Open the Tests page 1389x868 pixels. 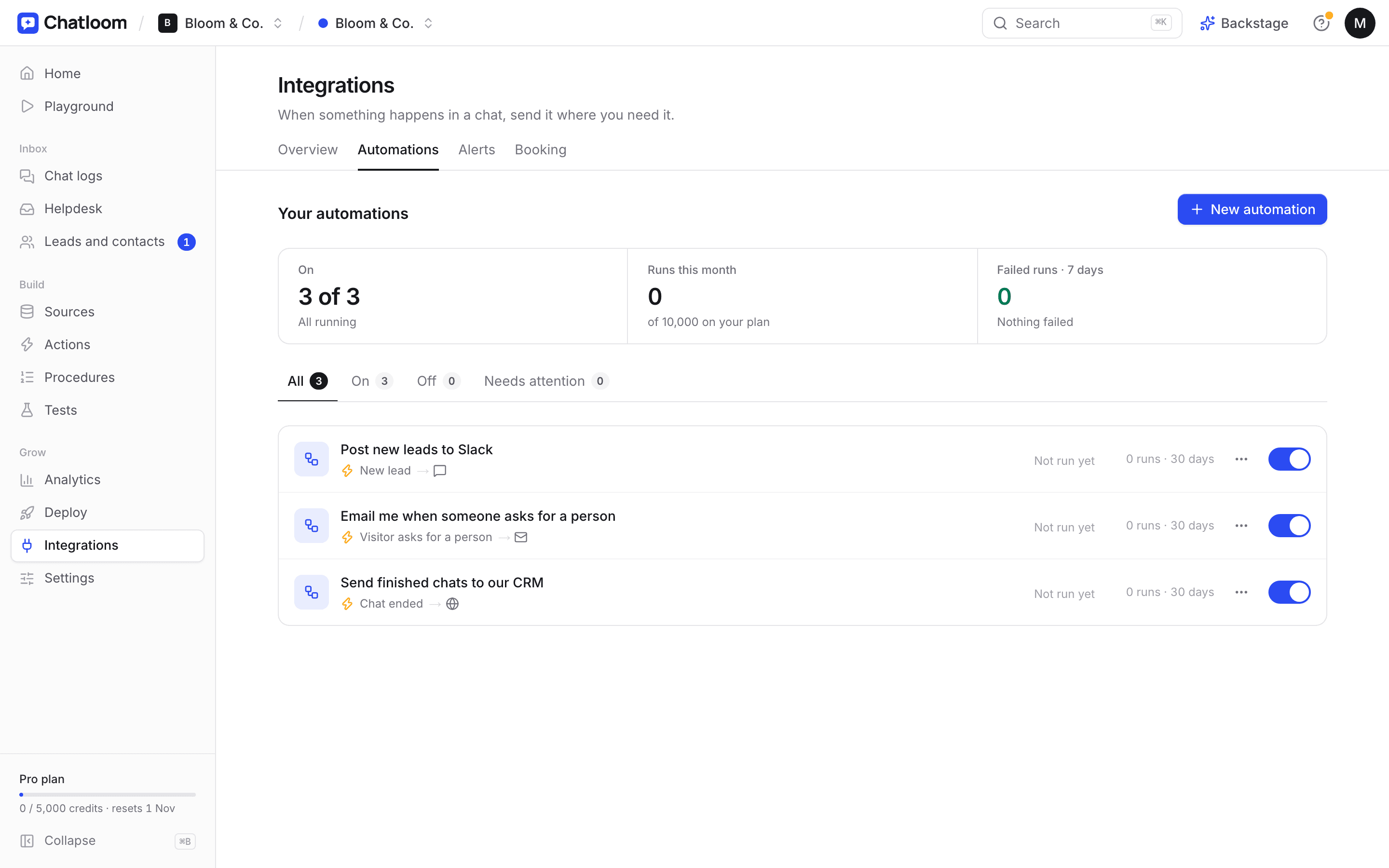pos(108,410)
